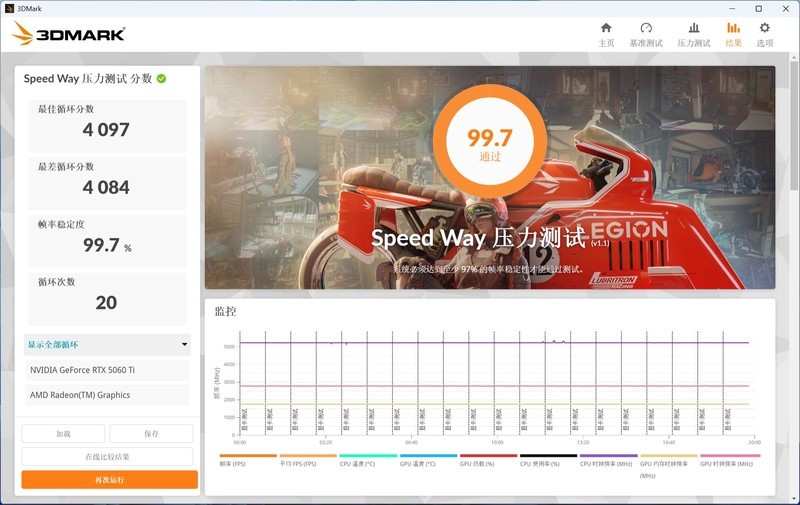Click the worst loop score 4 084
This screenshot has height=505, width=800.
click(106, 187)
